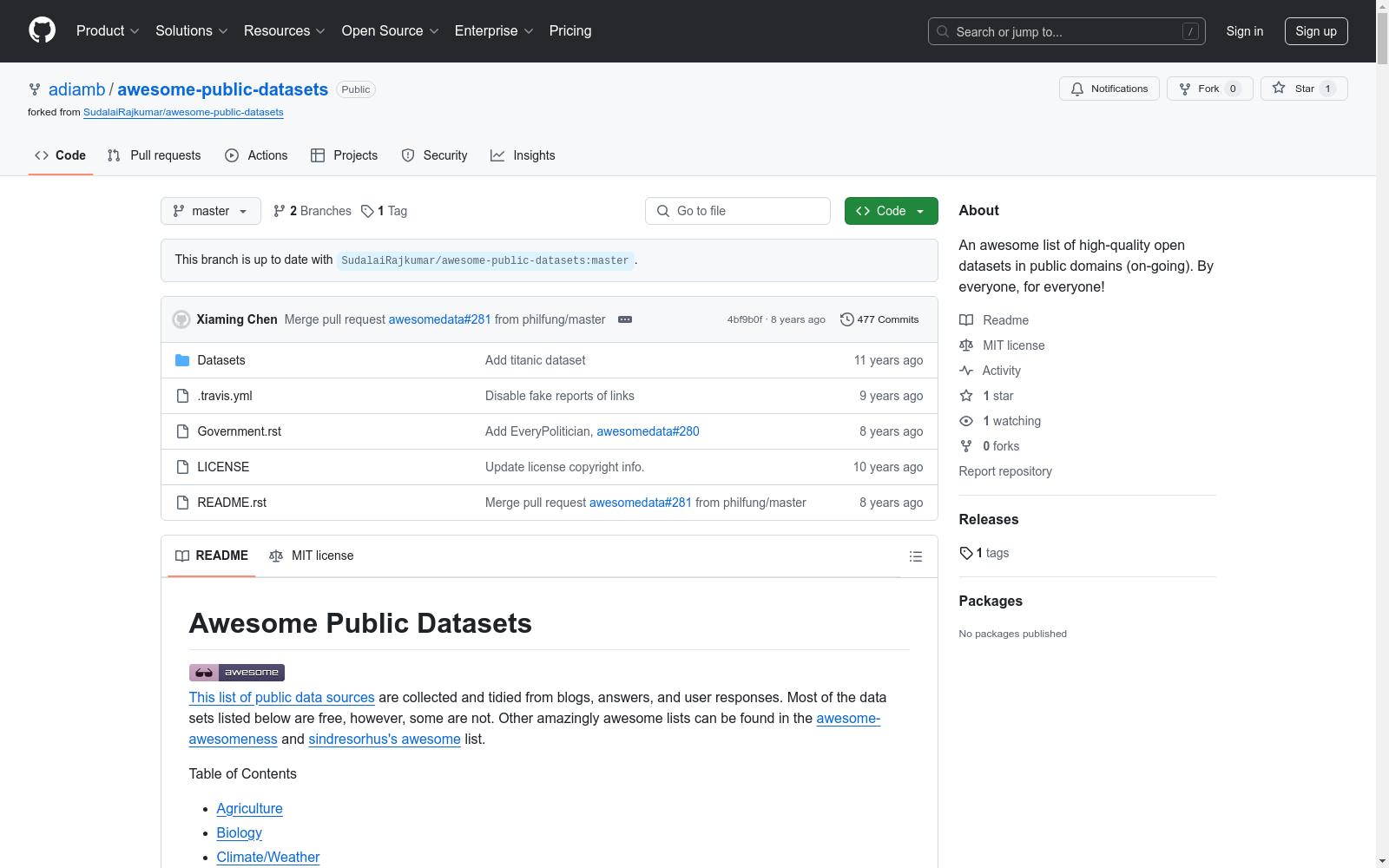This screenshot has height=868, width=1389.
Task: Click the 4bf9b0f commit hash
Action: (745, 319)
